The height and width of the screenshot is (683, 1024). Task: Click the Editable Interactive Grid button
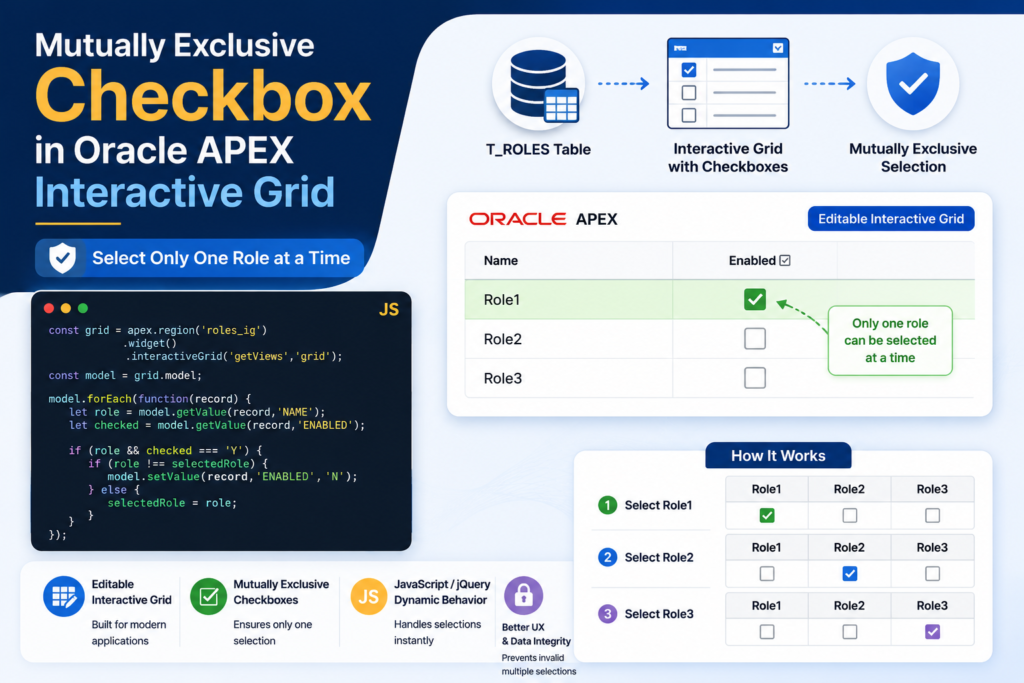(x=891, y=219)
